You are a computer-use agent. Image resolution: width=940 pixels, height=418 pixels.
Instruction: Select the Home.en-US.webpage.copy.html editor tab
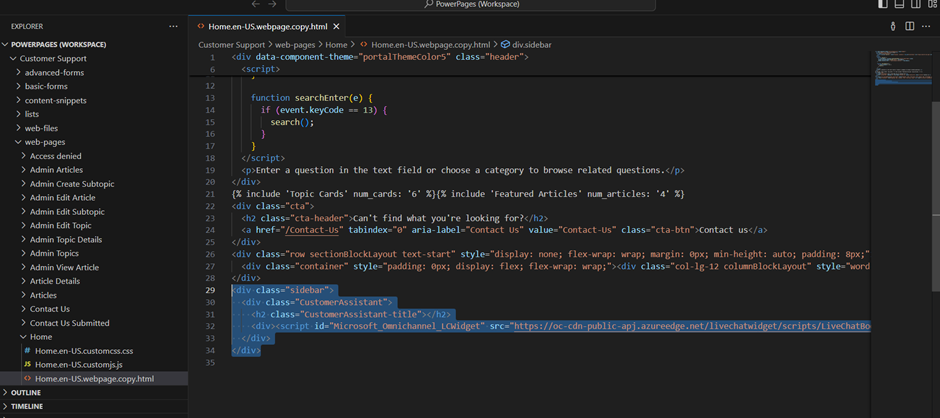tap(267, 26)
